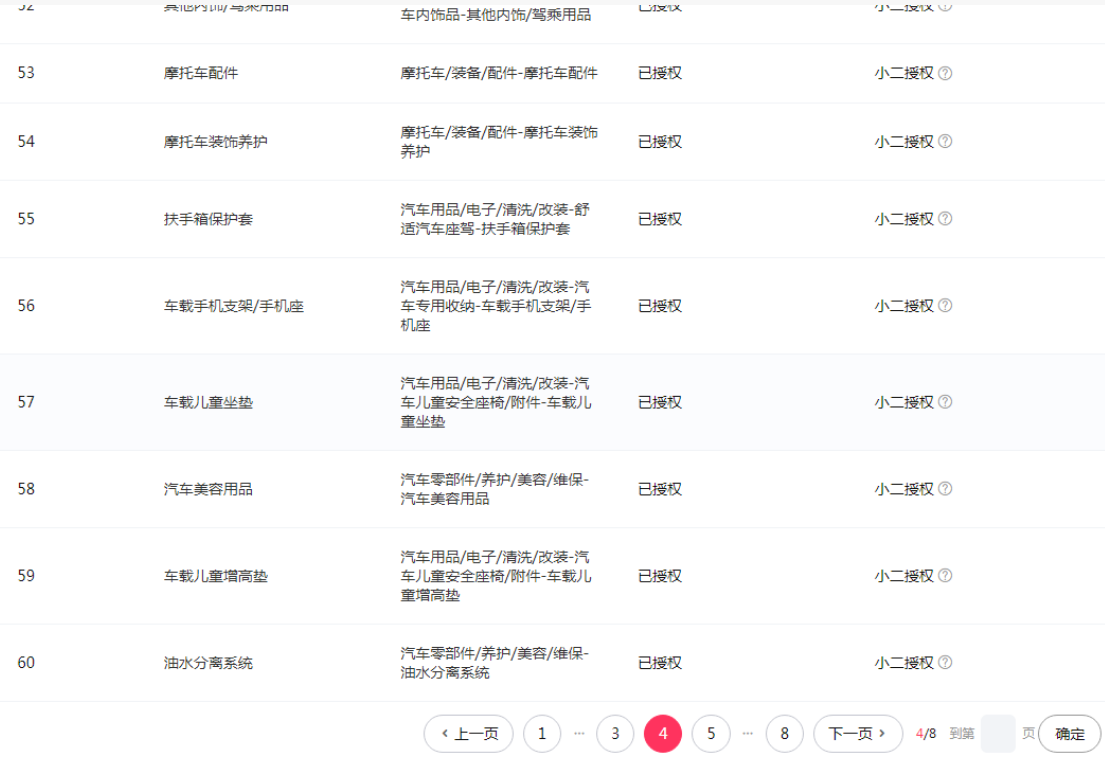Click help icon beside 小二授权 in row 53
1105x758 pixels.
945,73
